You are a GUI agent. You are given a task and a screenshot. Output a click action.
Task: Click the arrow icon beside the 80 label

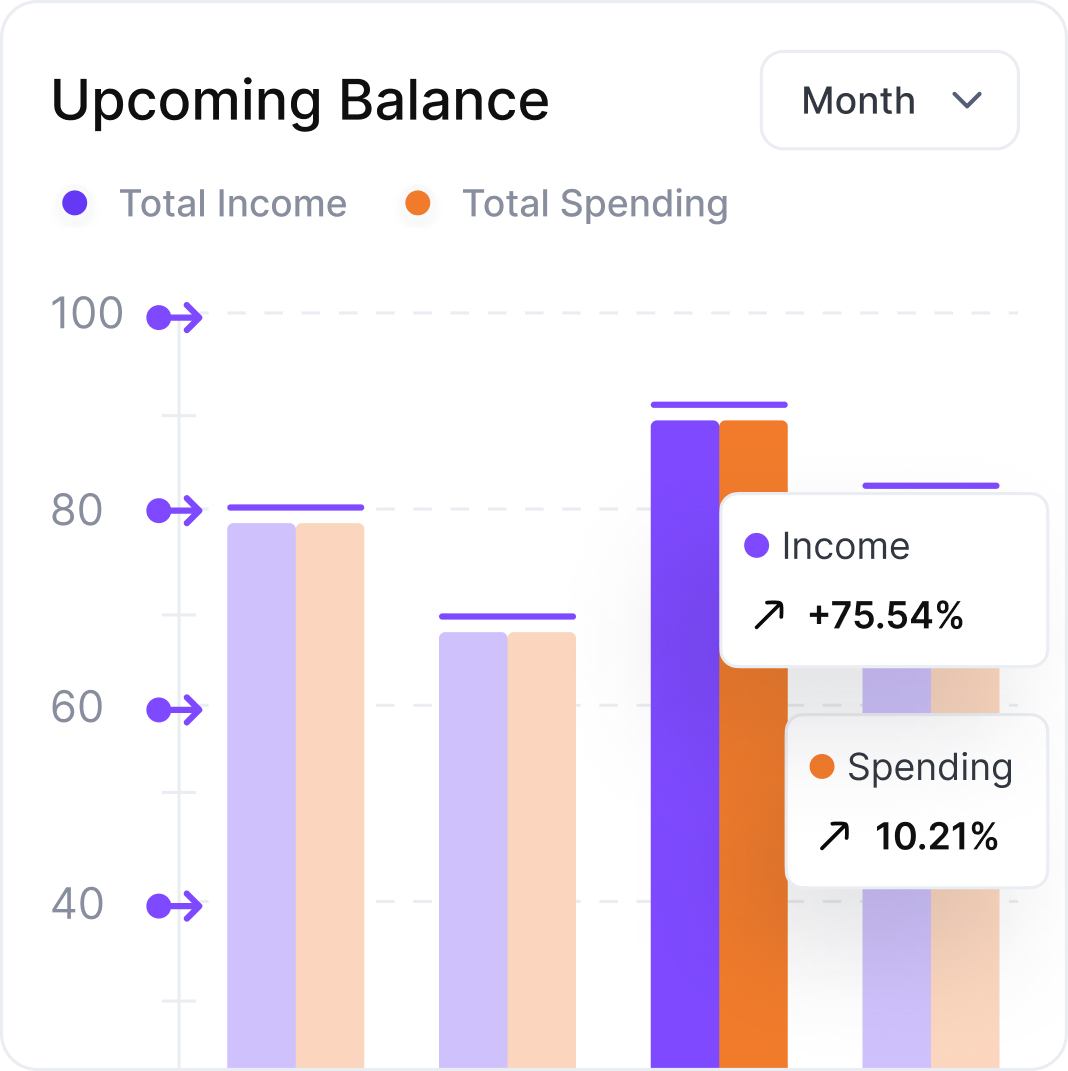175,510
